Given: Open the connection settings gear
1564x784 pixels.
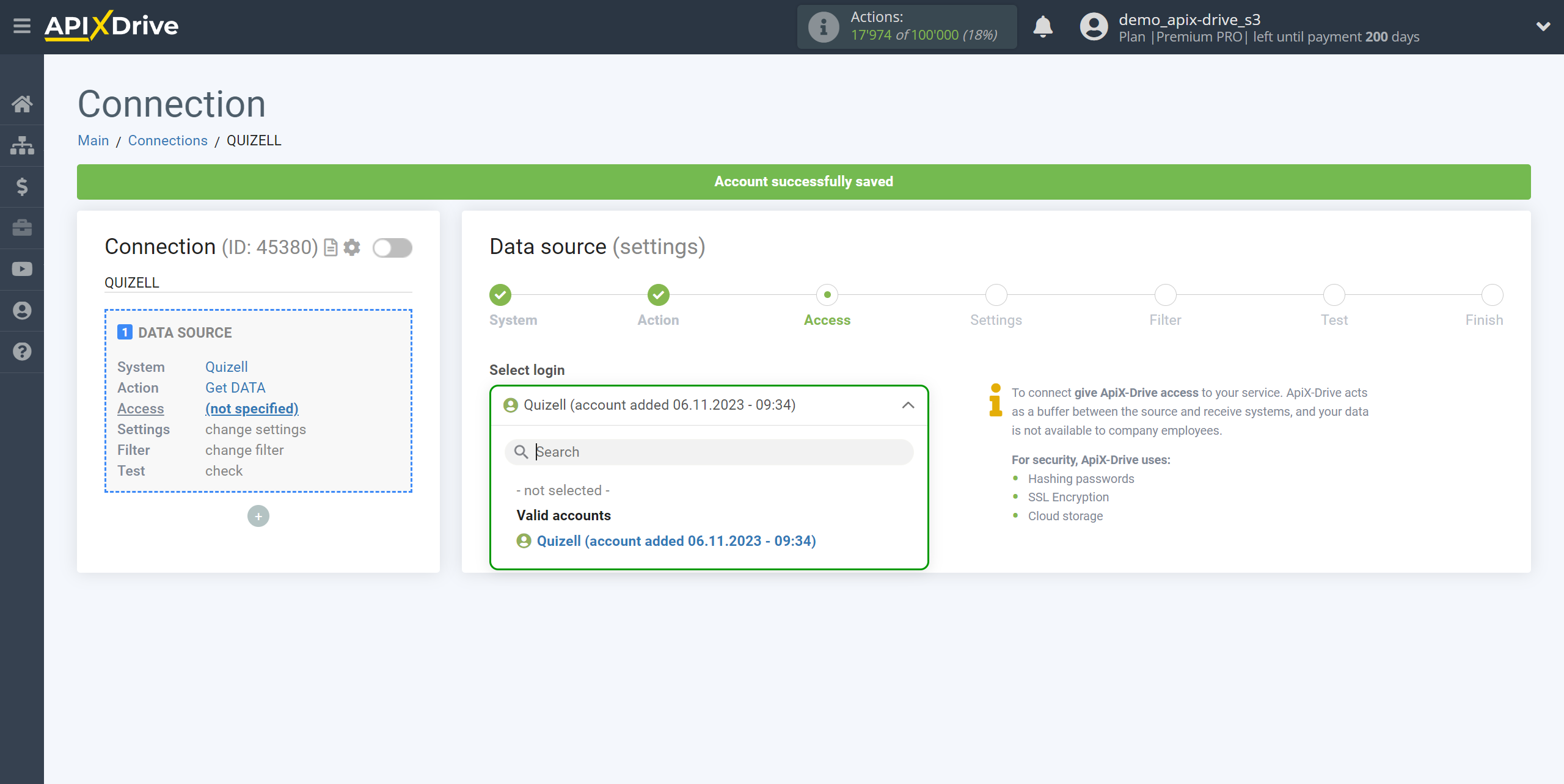Looking at the screenshot, I should [353, 247].
